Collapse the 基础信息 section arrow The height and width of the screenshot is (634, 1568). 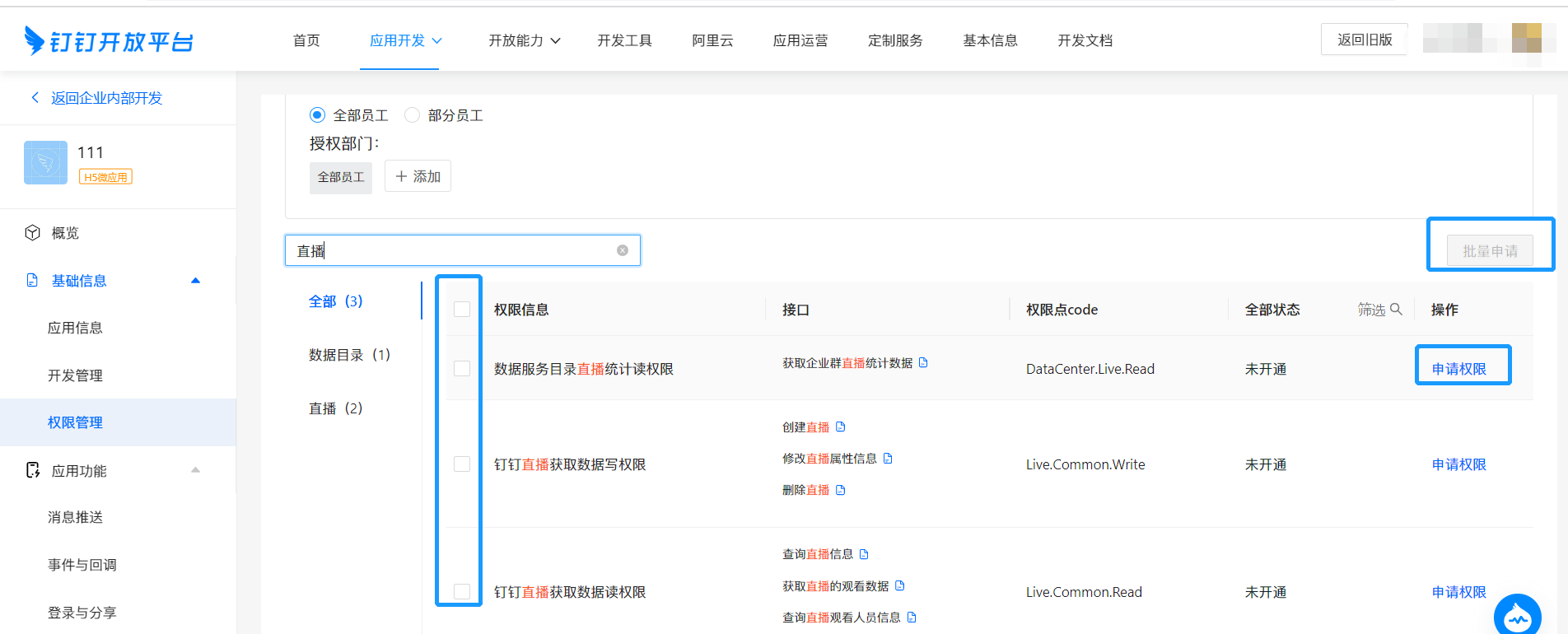[x=196, y=280]
